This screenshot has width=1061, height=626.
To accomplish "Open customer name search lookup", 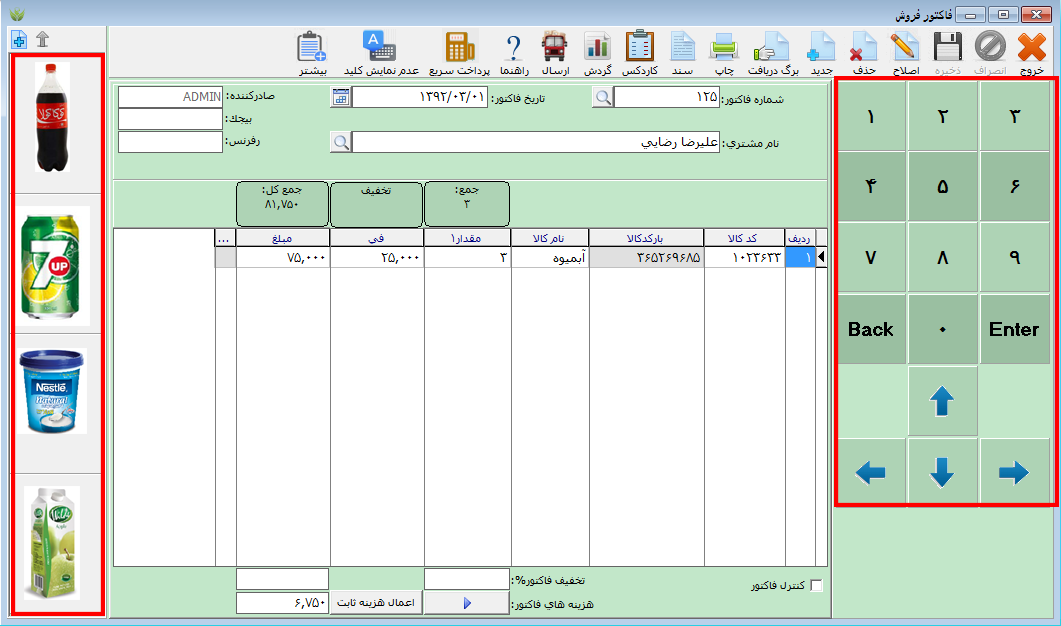I will tap(340, 142).
